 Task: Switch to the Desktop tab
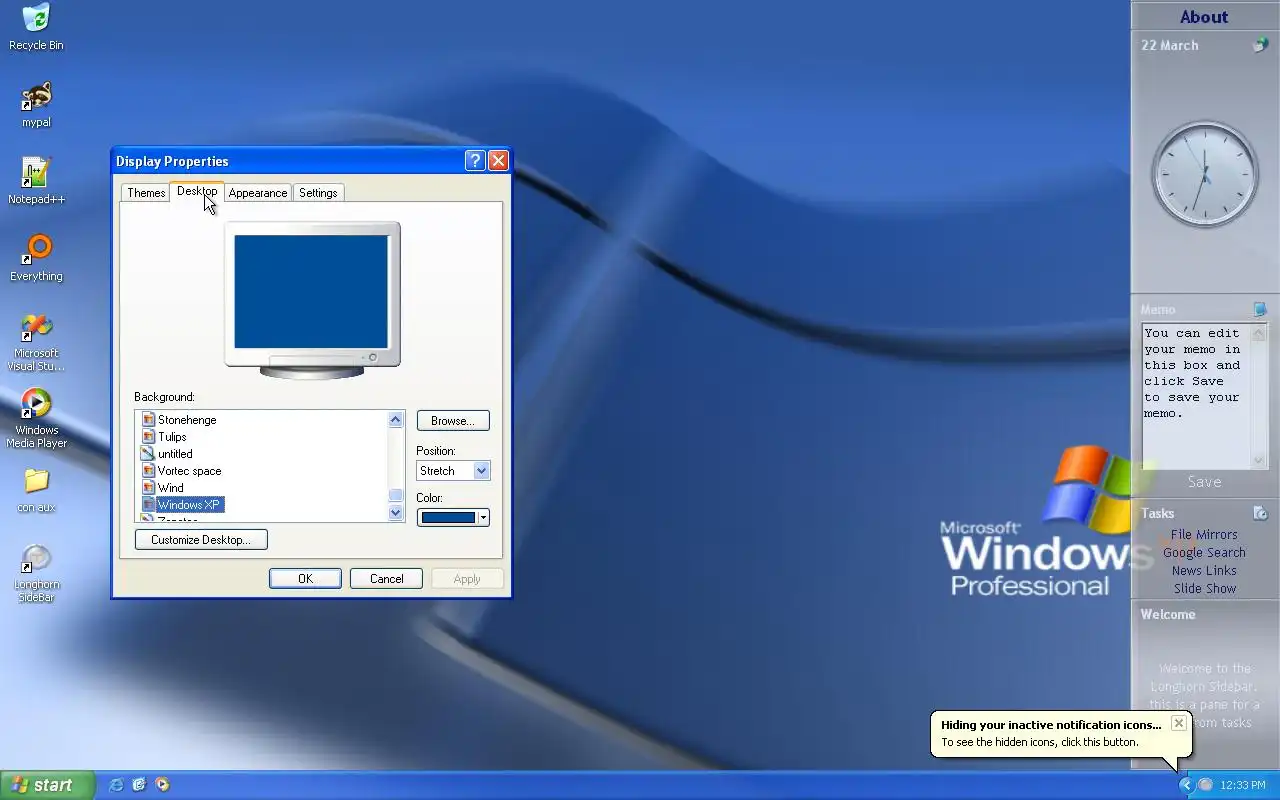(x=197, y=191)
